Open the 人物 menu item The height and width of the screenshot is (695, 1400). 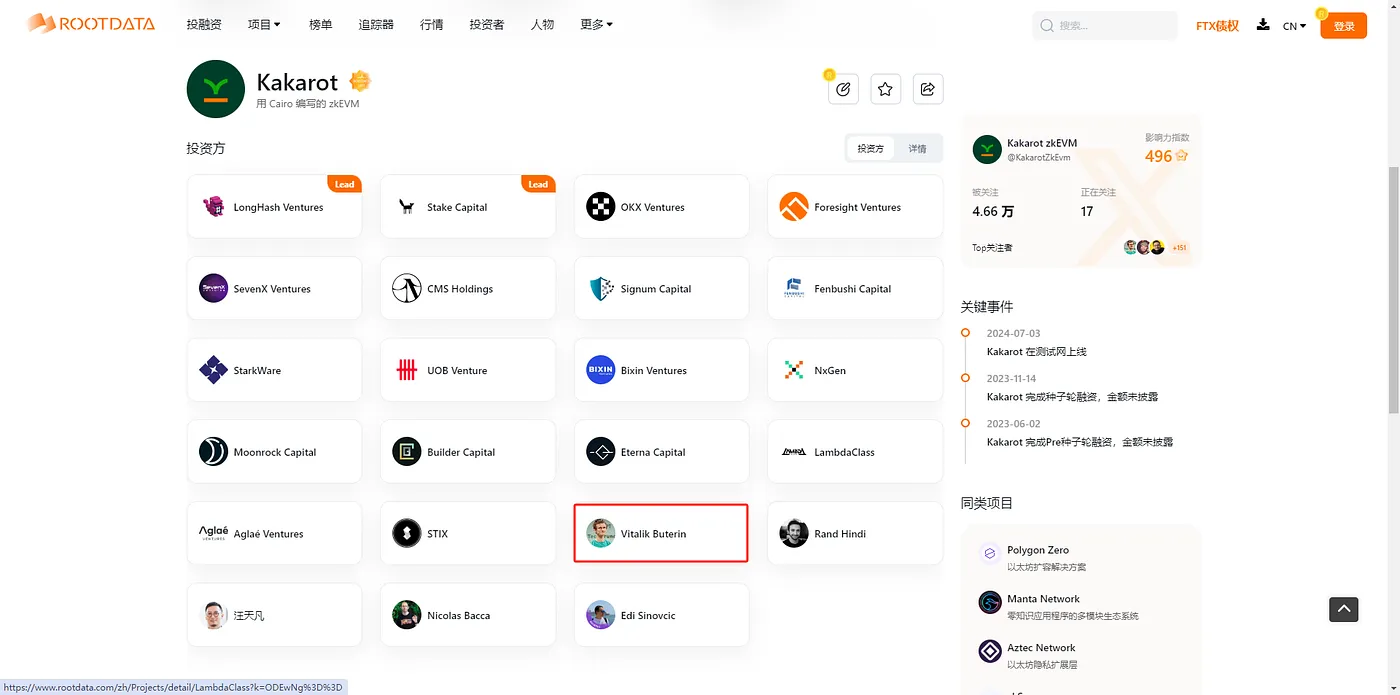(x=542, y=25)
